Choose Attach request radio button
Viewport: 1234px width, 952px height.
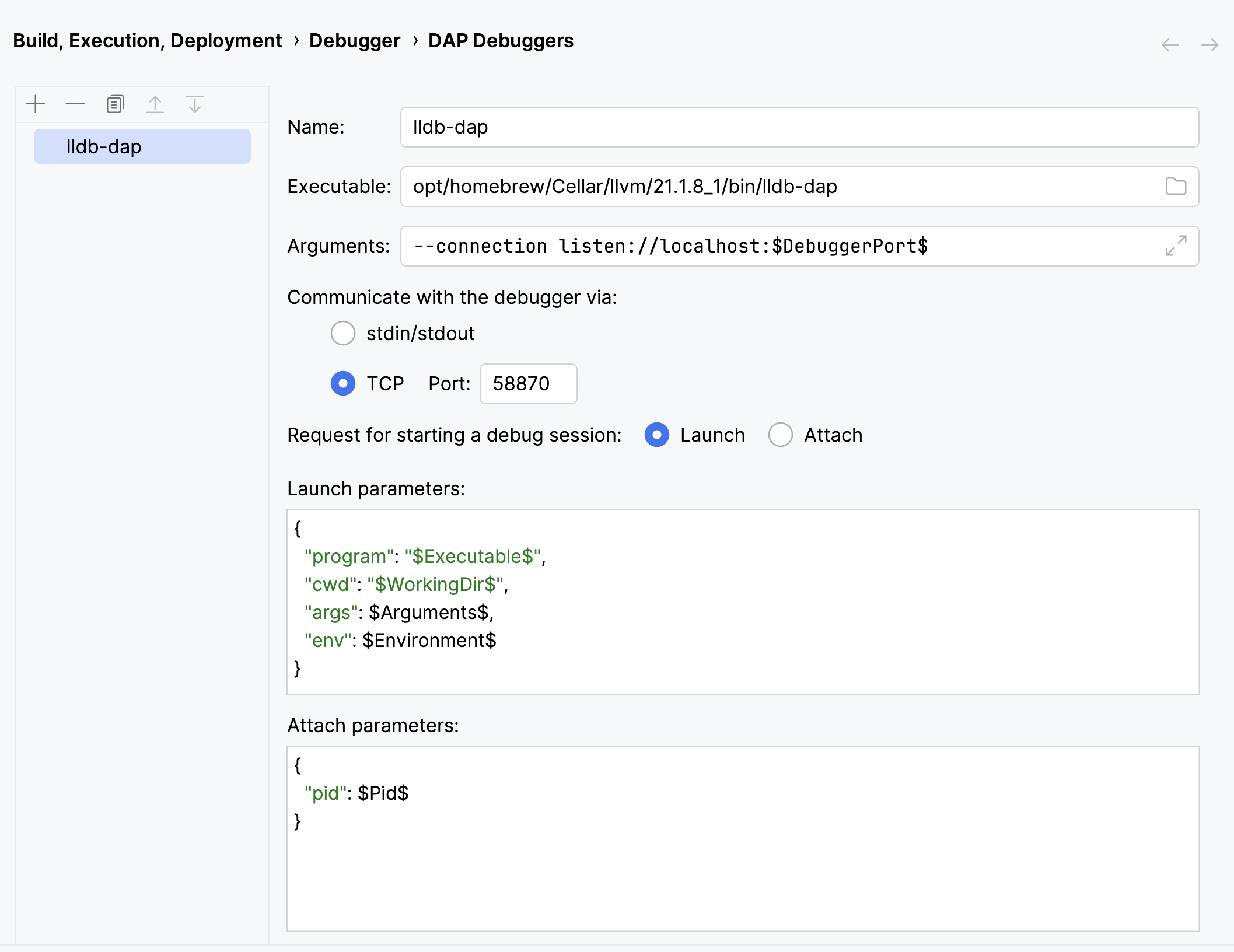[x=781, y=435]
